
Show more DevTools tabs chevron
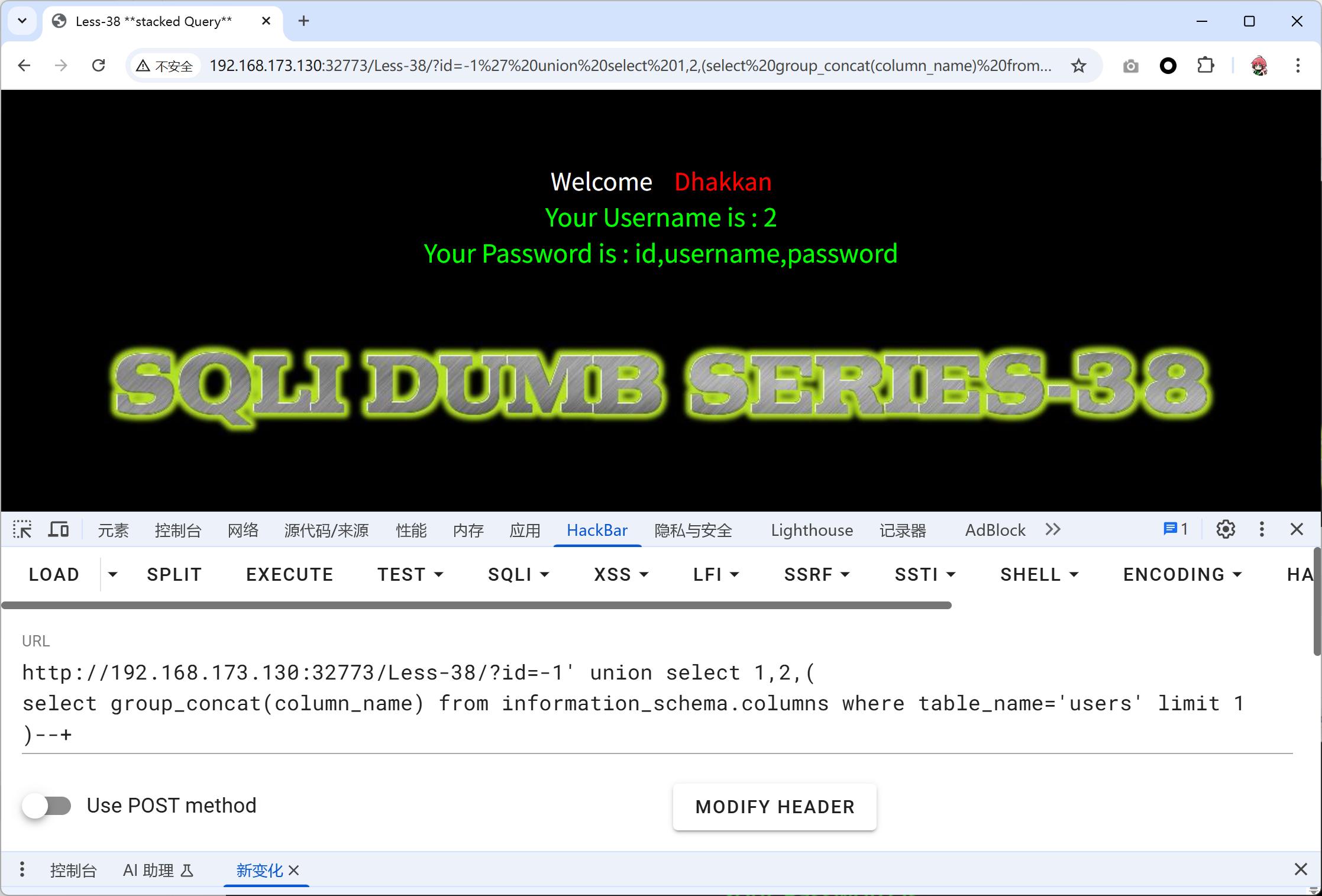coord(1053,529)
